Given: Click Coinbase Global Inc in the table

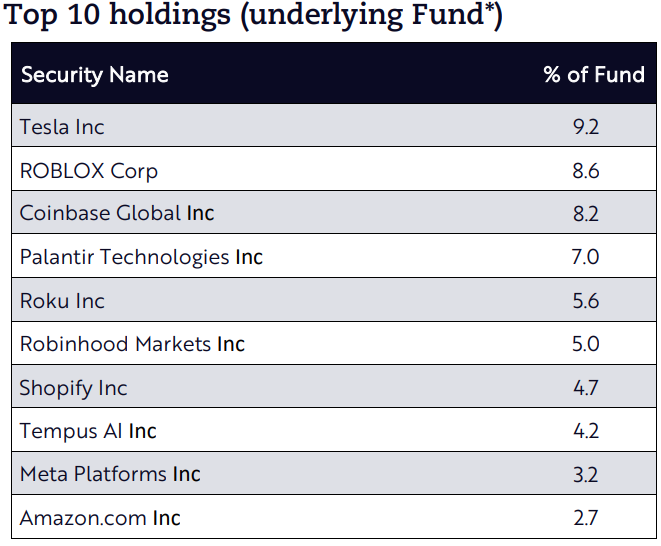Looking at the screenshot, I should [x=117, y=214].
